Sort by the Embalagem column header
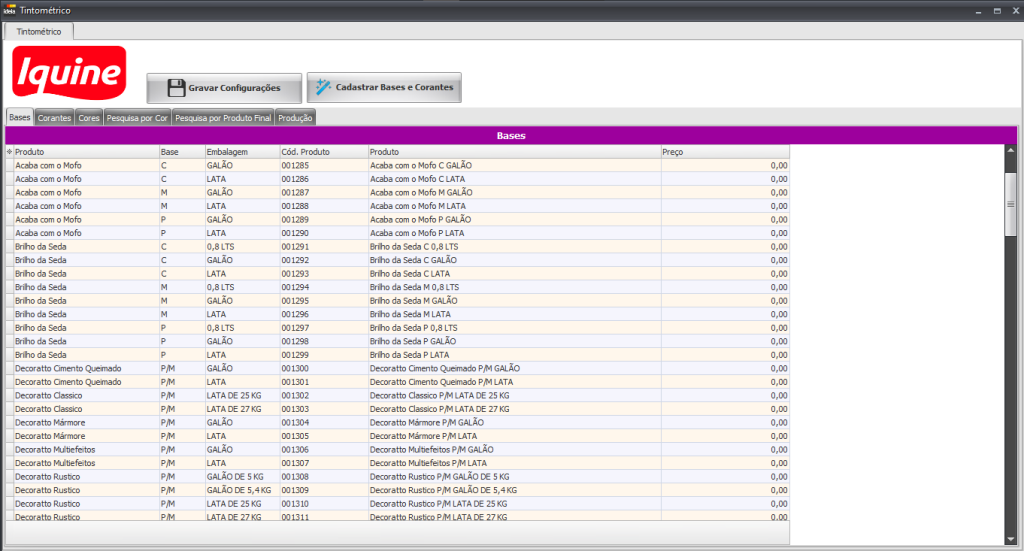Image resolution: width=1024 pixels, height=551 pixels. pos(240,152)
